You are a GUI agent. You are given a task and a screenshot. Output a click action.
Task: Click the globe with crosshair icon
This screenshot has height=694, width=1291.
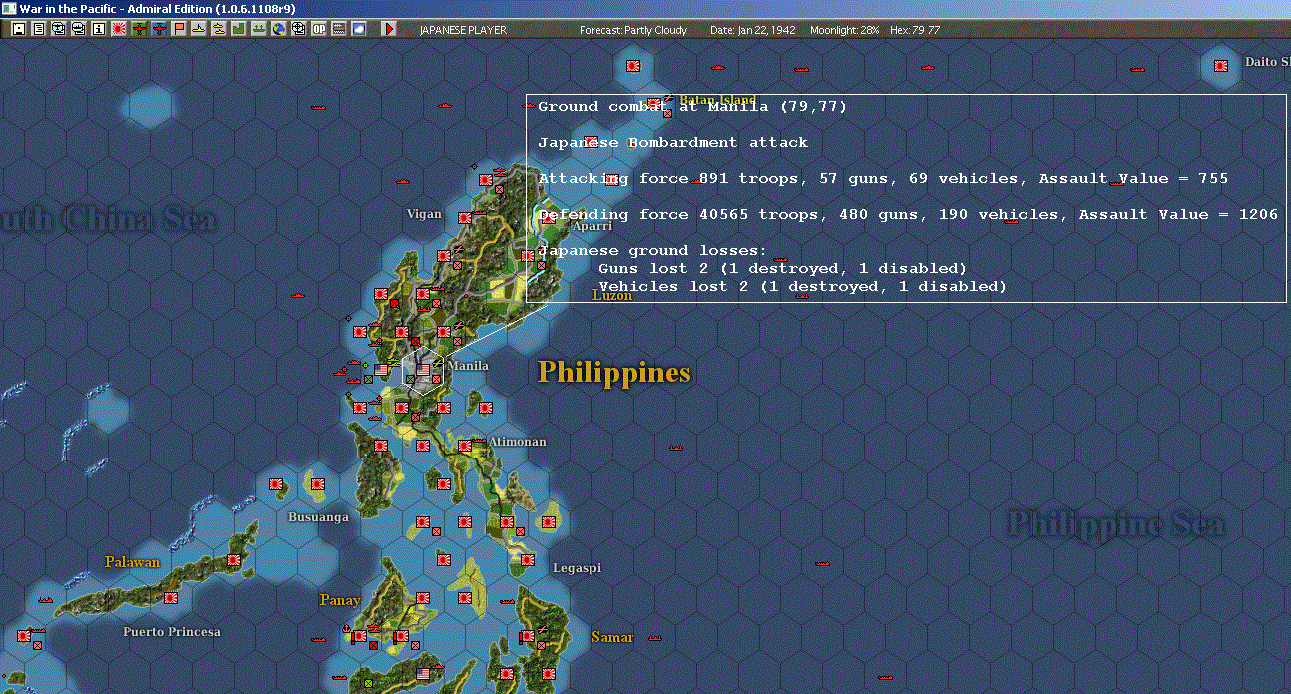298,29
